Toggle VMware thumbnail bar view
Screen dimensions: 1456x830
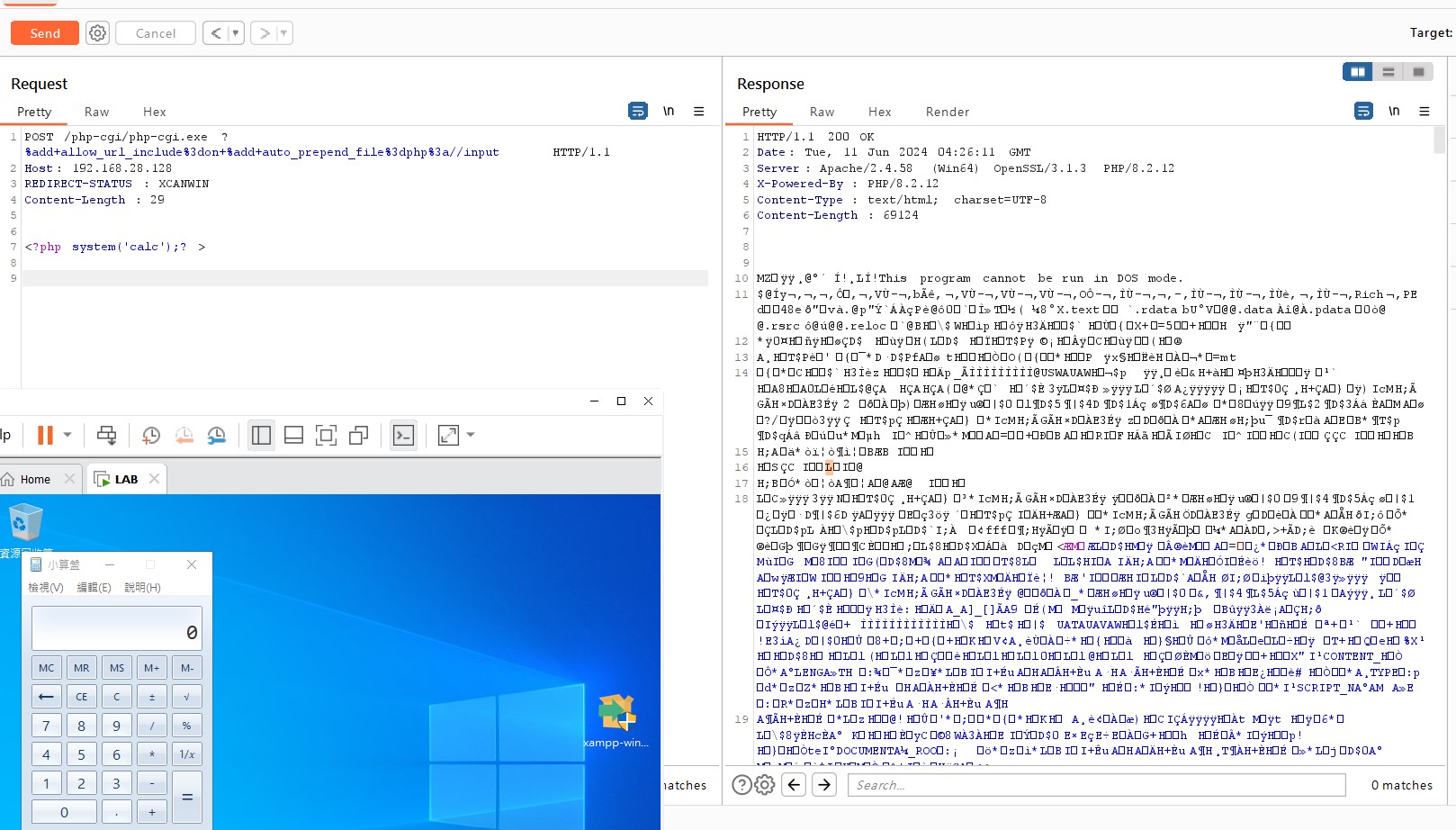(x=293, y=436)
